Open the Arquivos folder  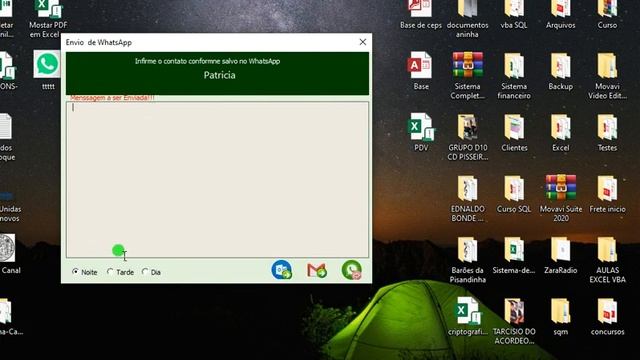click(560, 15)
